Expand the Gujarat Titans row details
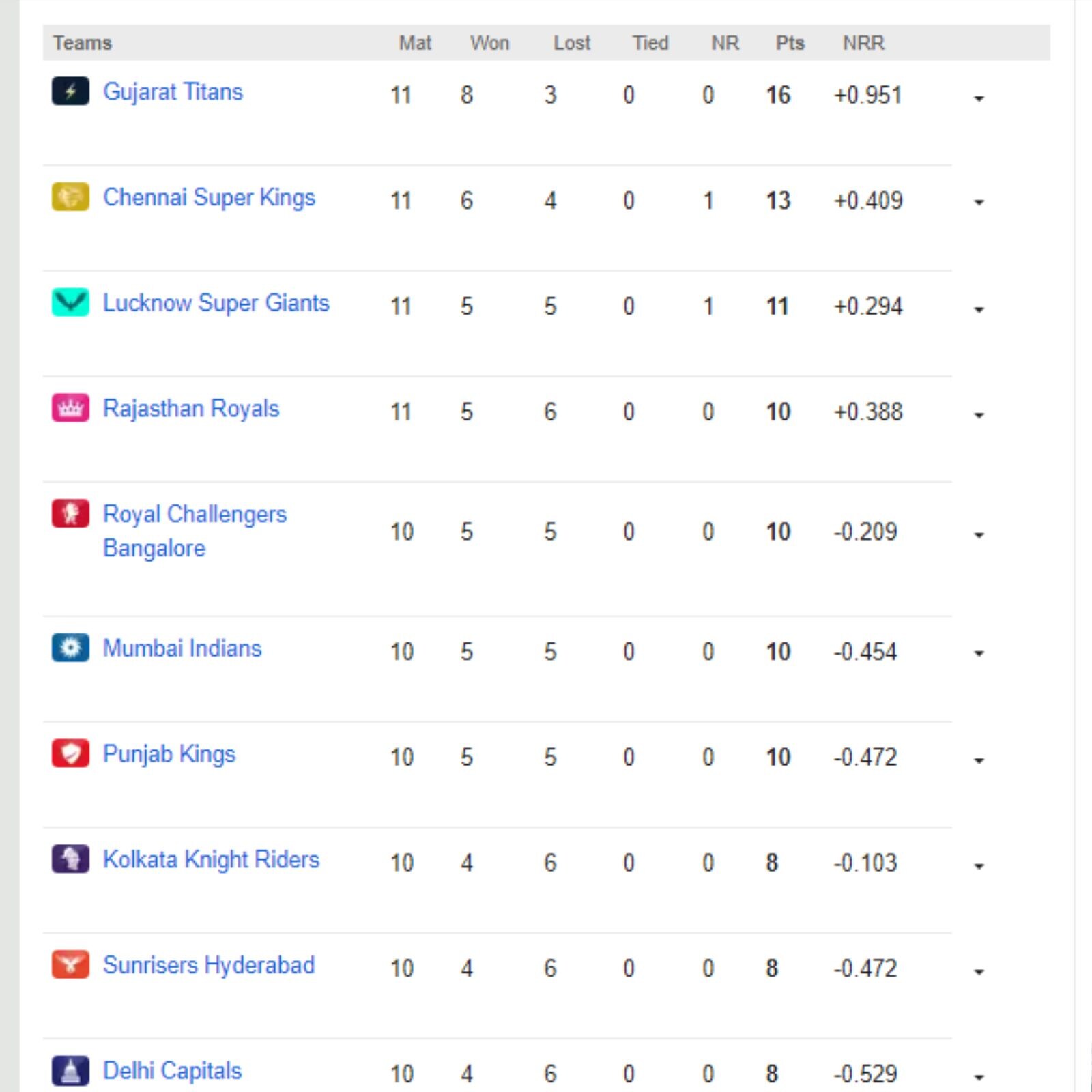 click(979, 98)
